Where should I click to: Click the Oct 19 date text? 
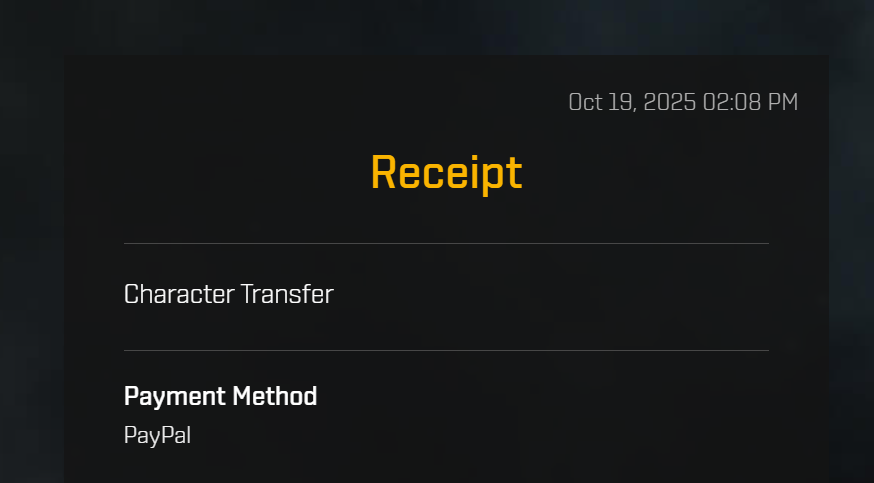point(602,103)
